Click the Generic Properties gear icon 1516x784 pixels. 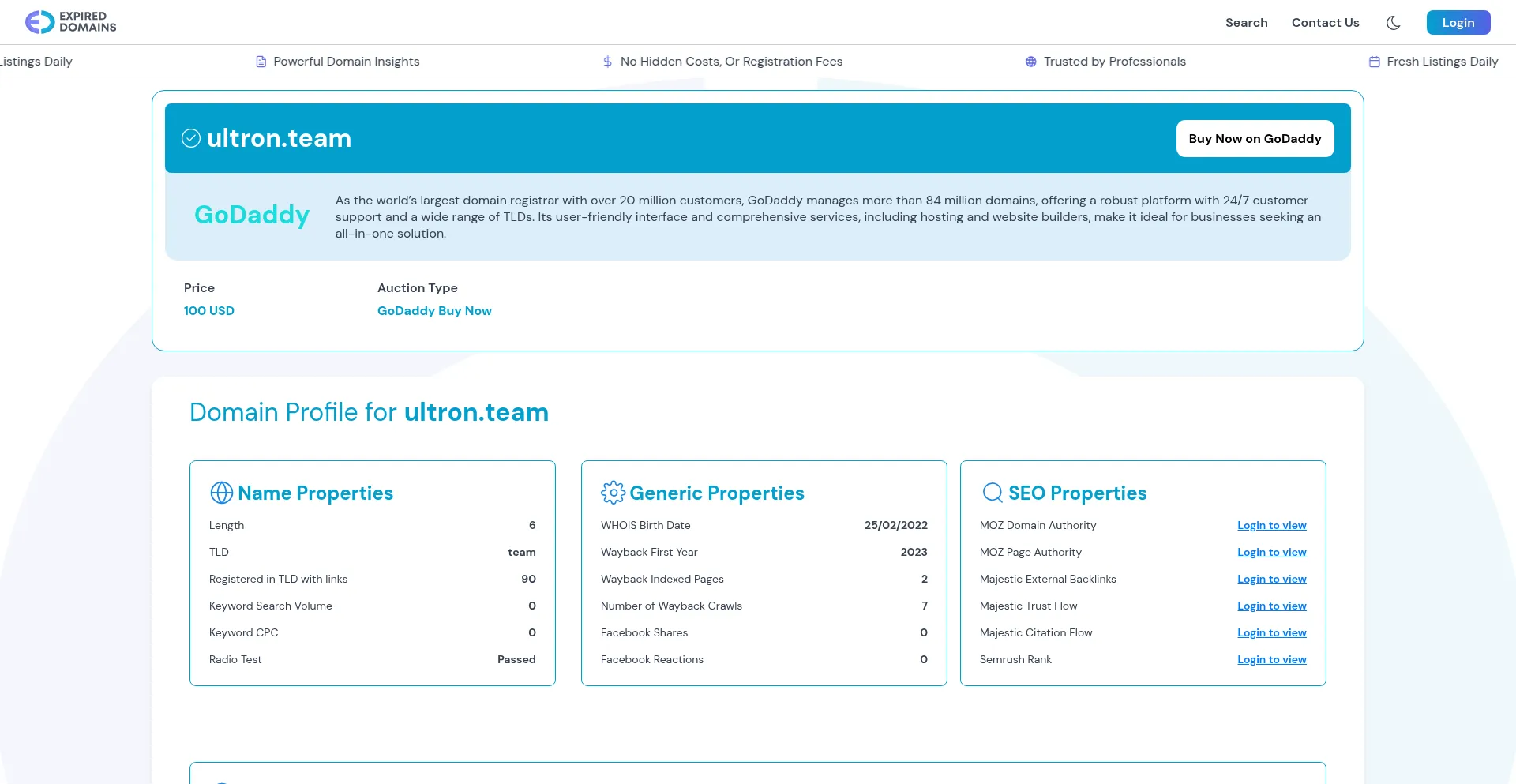point(613,493)
